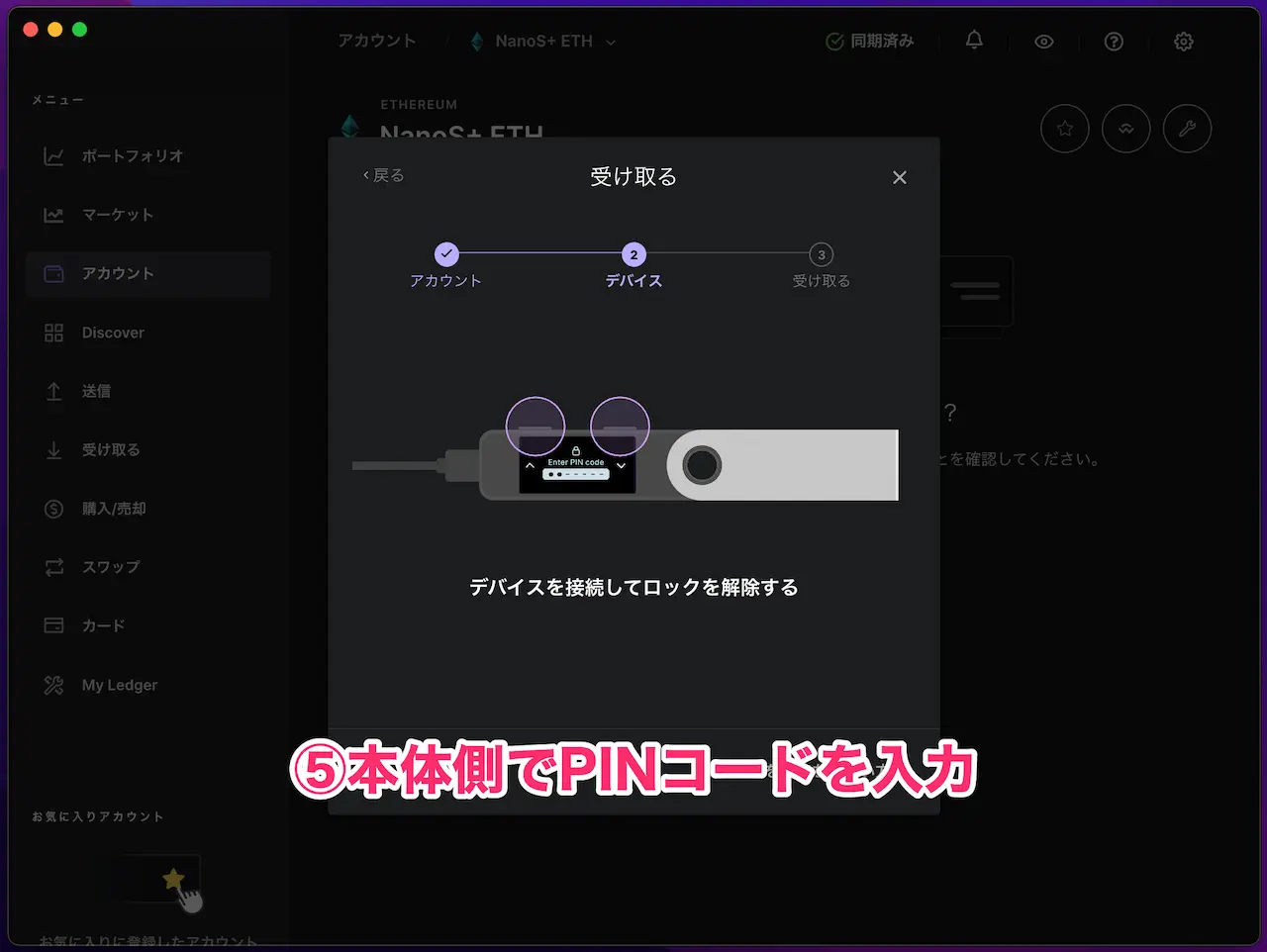Click the Portfolio chart icon
The height and width of the screenshot is (952, 1267).
pyautogui.click(x=54, y=156)
